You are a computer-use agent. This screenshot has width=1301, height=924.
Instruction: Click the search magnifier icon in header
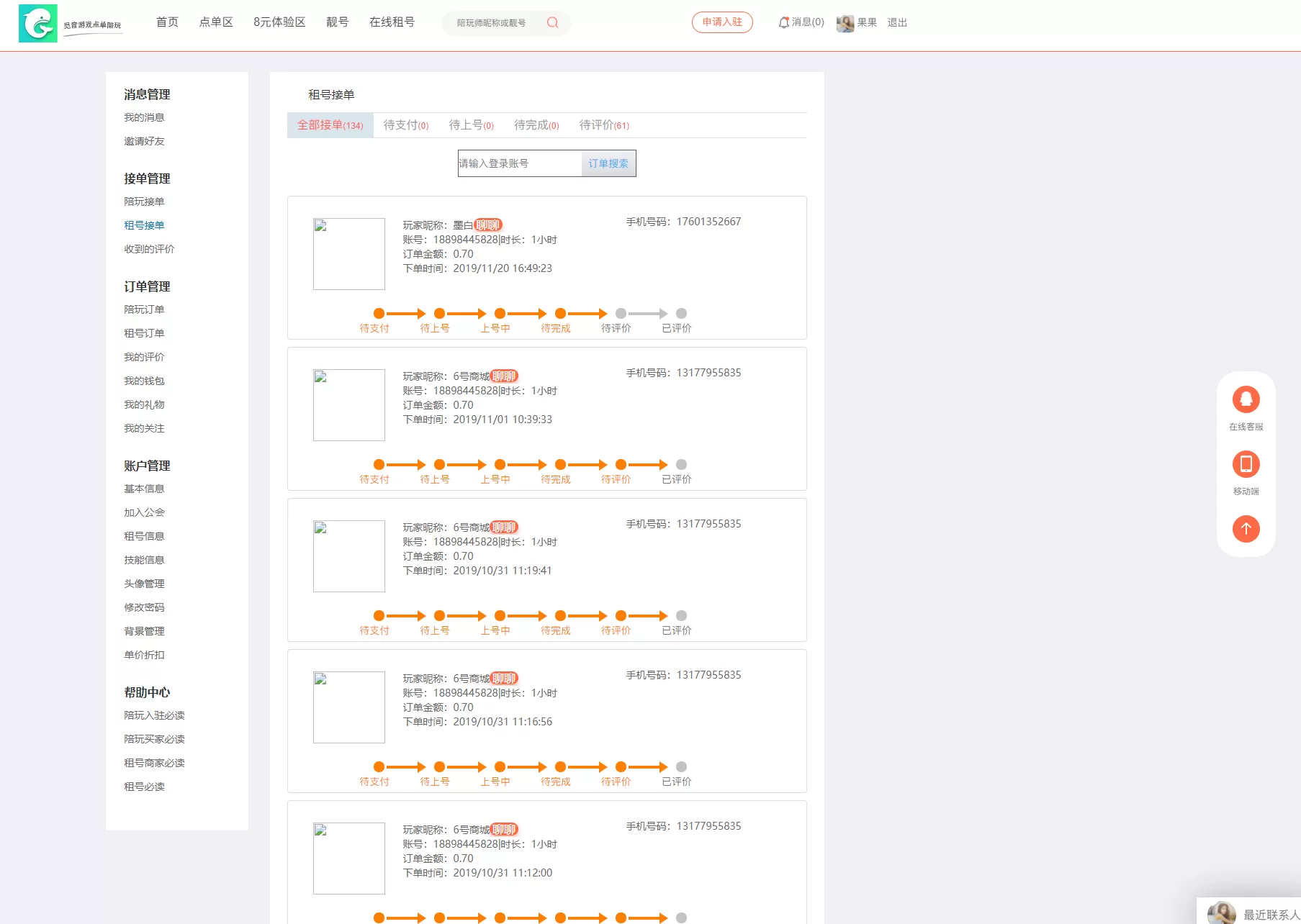[x=552, y=23]
